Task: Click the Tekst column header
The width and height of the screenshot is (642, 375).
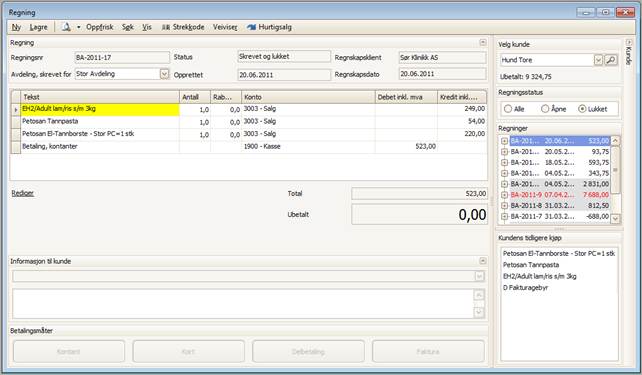Action: coord(100,97)
